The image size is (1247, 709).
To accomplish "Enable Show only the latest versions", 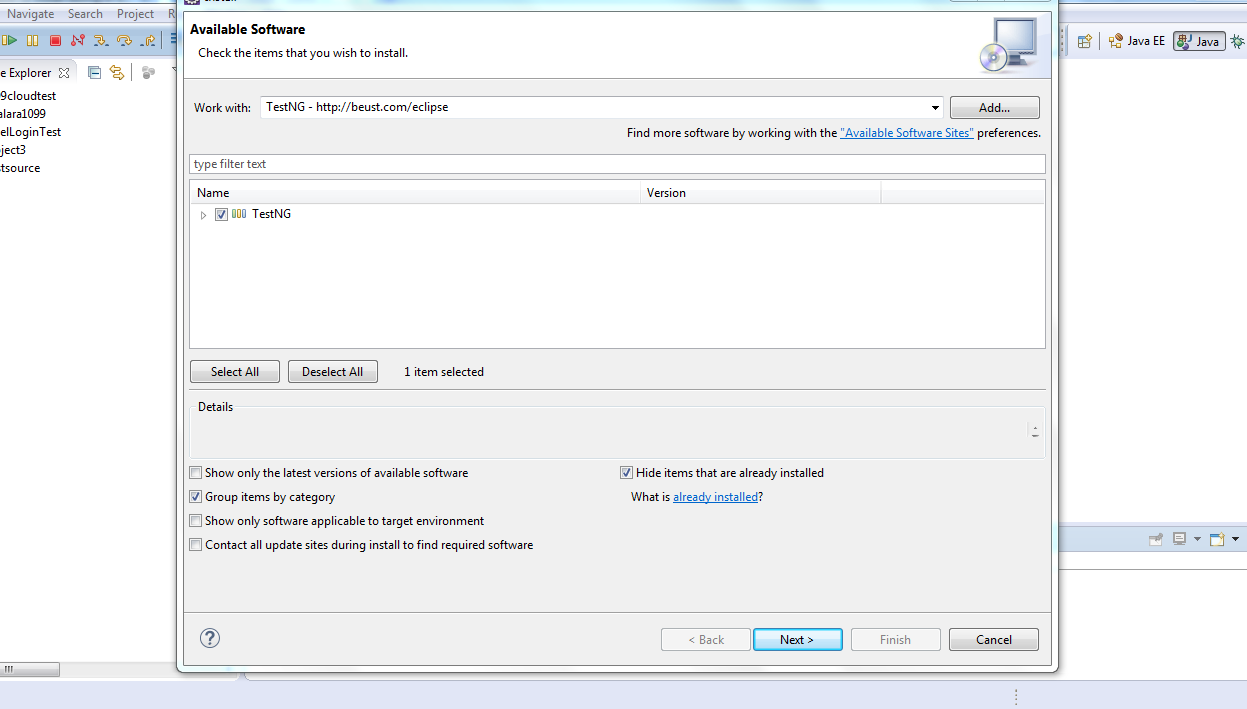I will 196,473.
